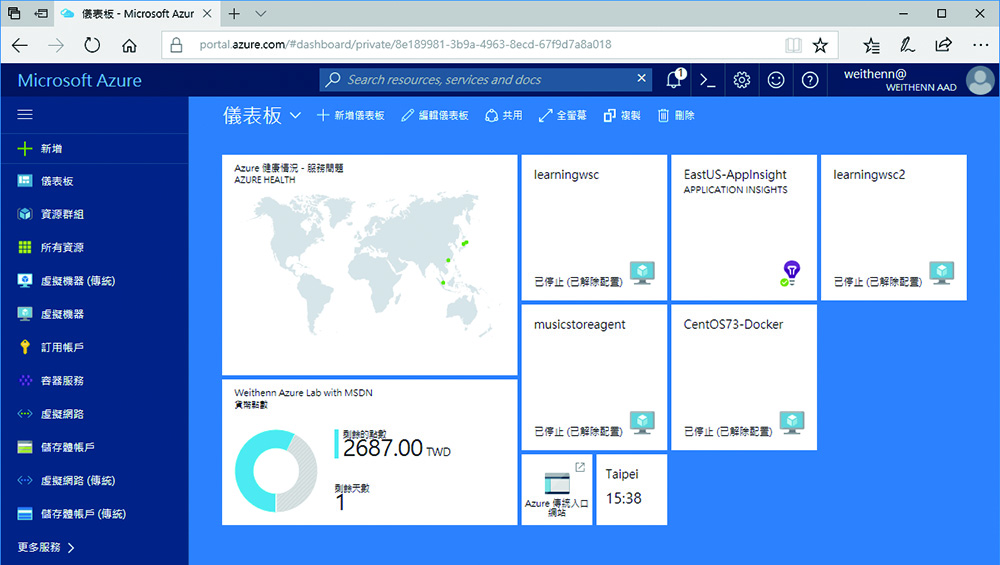1000x565 pixels.
Task: Click the lightbulb on EastUS-AppInsight tile
Action: [x=791, y=273]
